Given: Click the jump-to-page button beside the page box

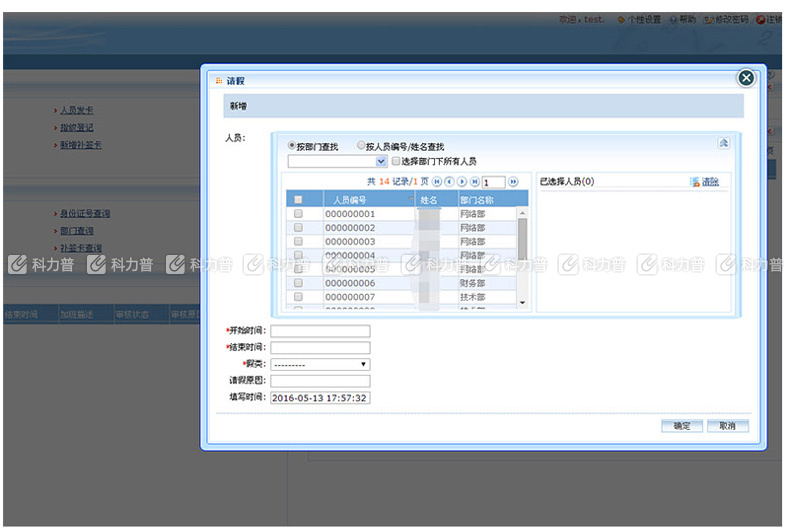Looking at the screenshot, I should (x=513, y=181).
